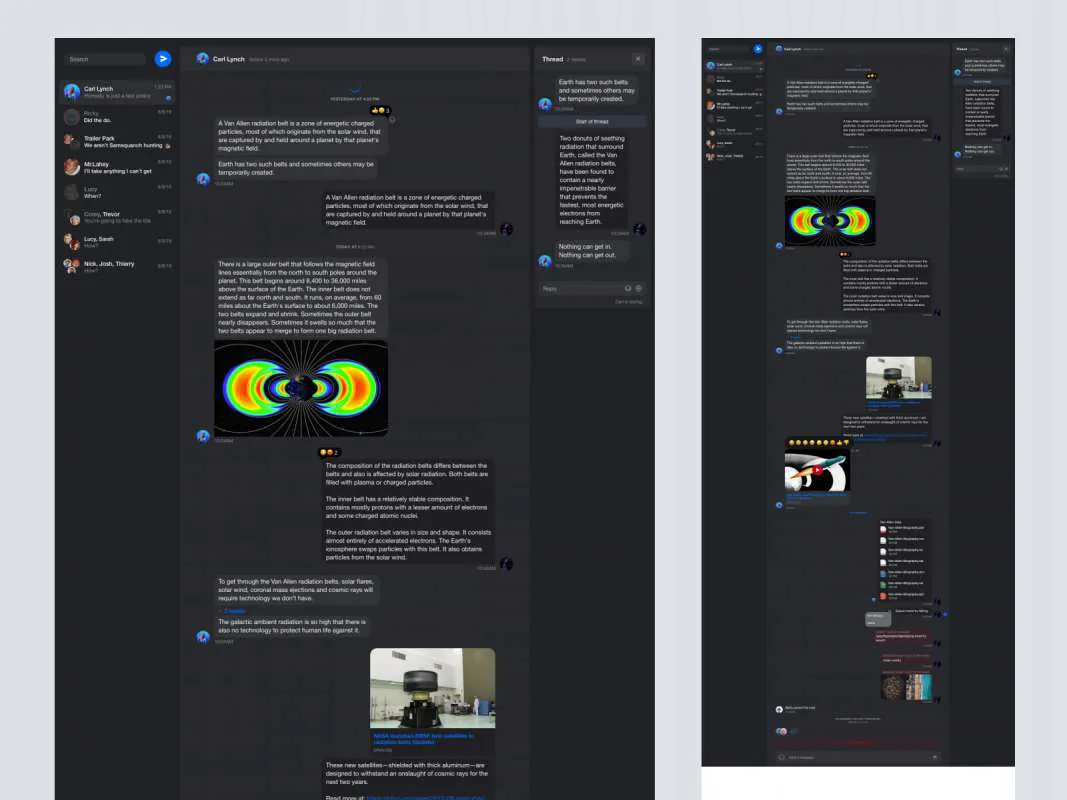The width and height of the screenshot is (1067, 800).
Task: Click the YouTube play button on the video thumbnail
Action: tap(817, 470)
